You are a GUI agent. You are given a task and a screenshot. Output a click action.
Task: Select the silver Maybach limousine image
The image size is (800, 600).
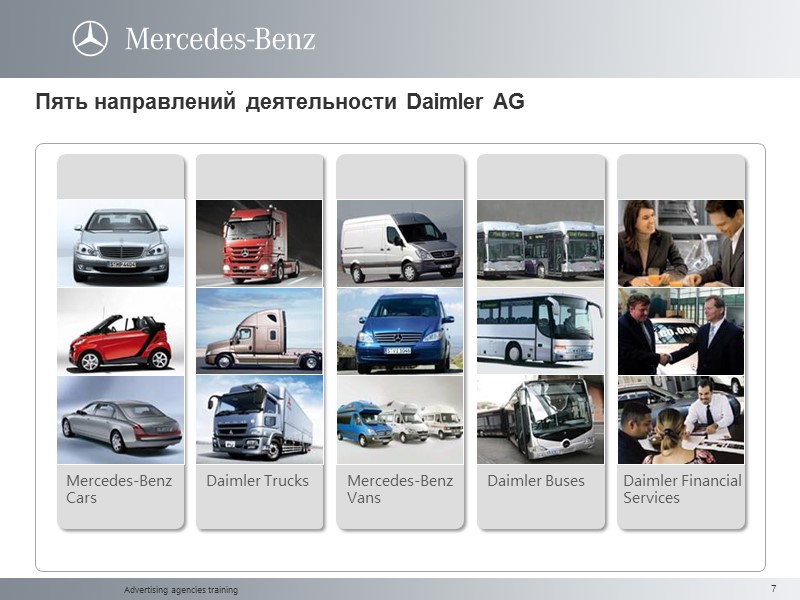120,420
